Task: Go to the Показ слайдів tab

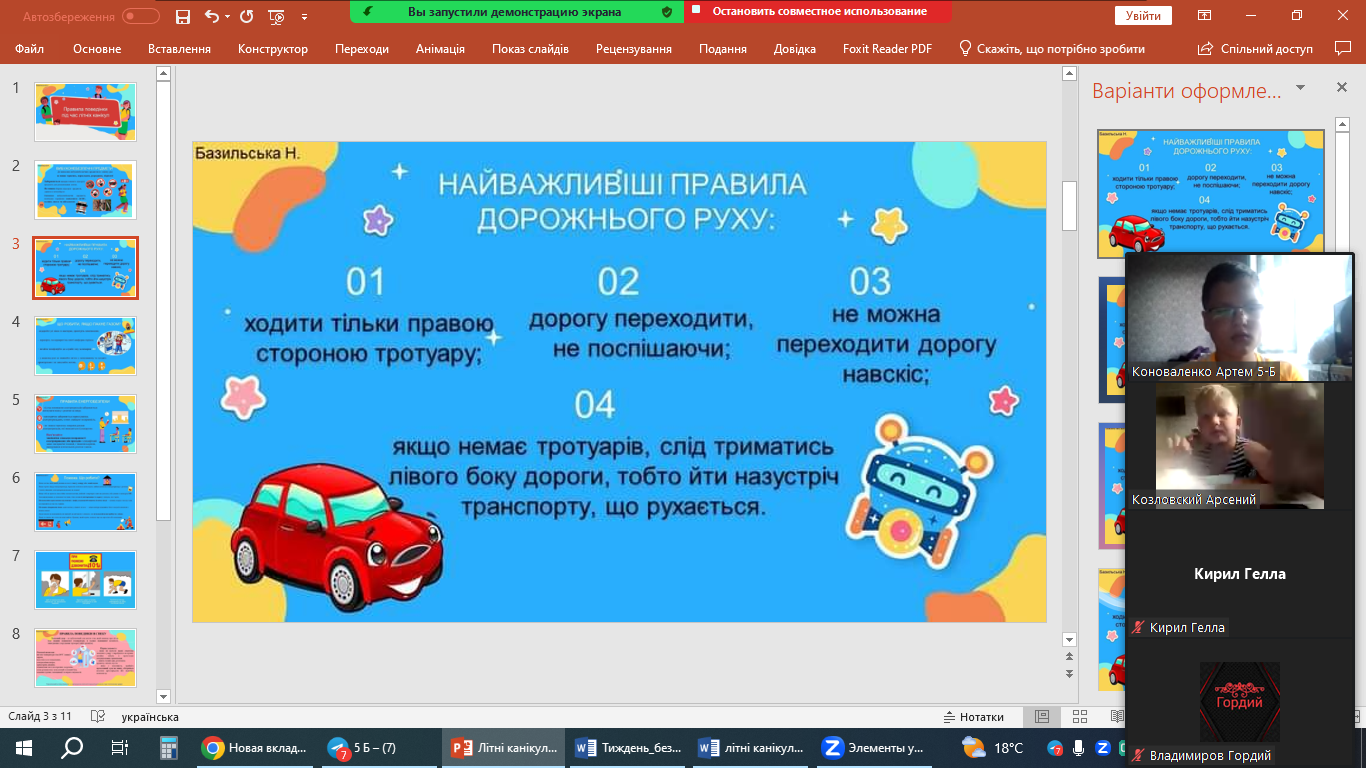Action: pyautogui.click(x=530, y=48)
